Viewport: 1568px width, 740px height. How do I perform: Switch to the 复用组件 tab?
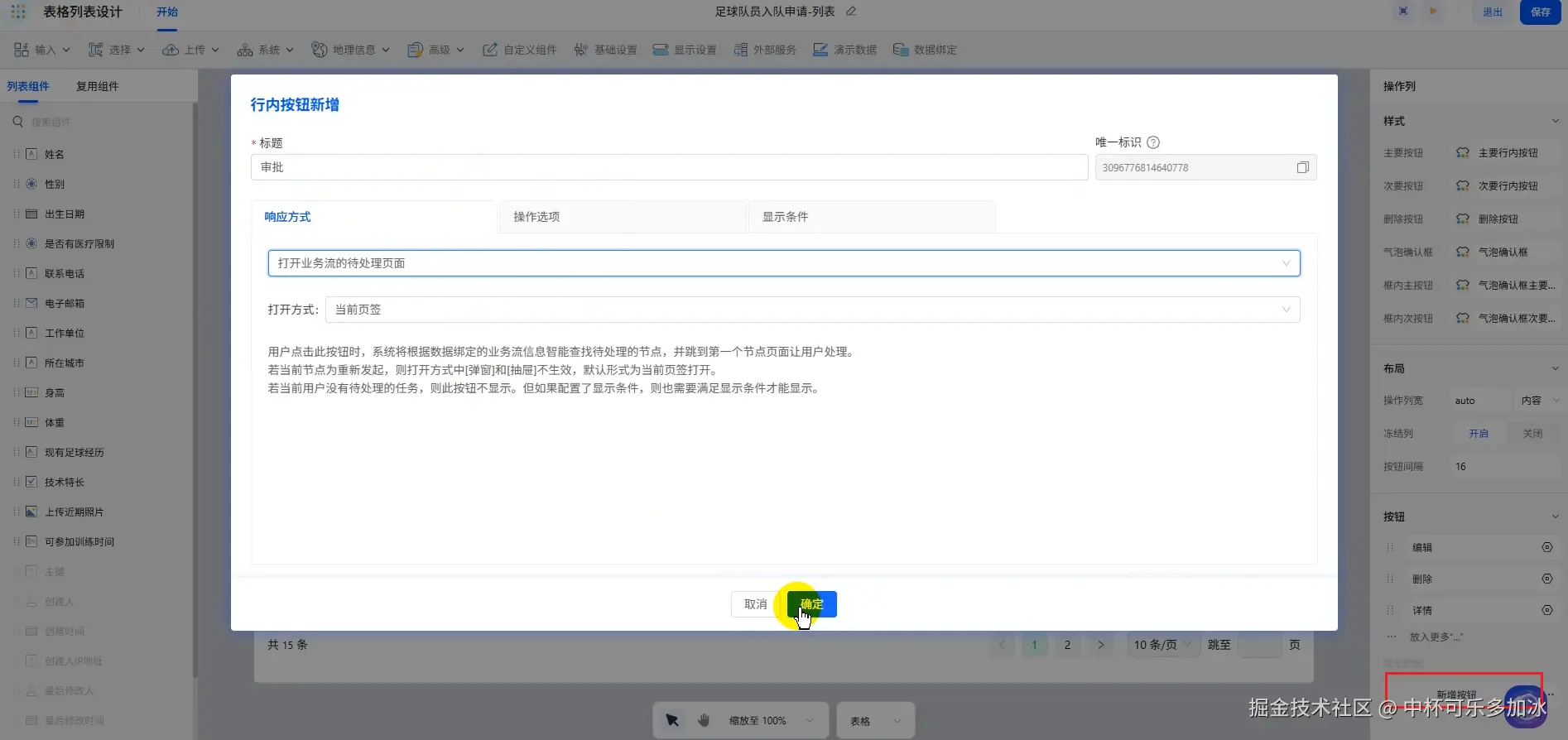pyautogui.click(x=97, y=86)
